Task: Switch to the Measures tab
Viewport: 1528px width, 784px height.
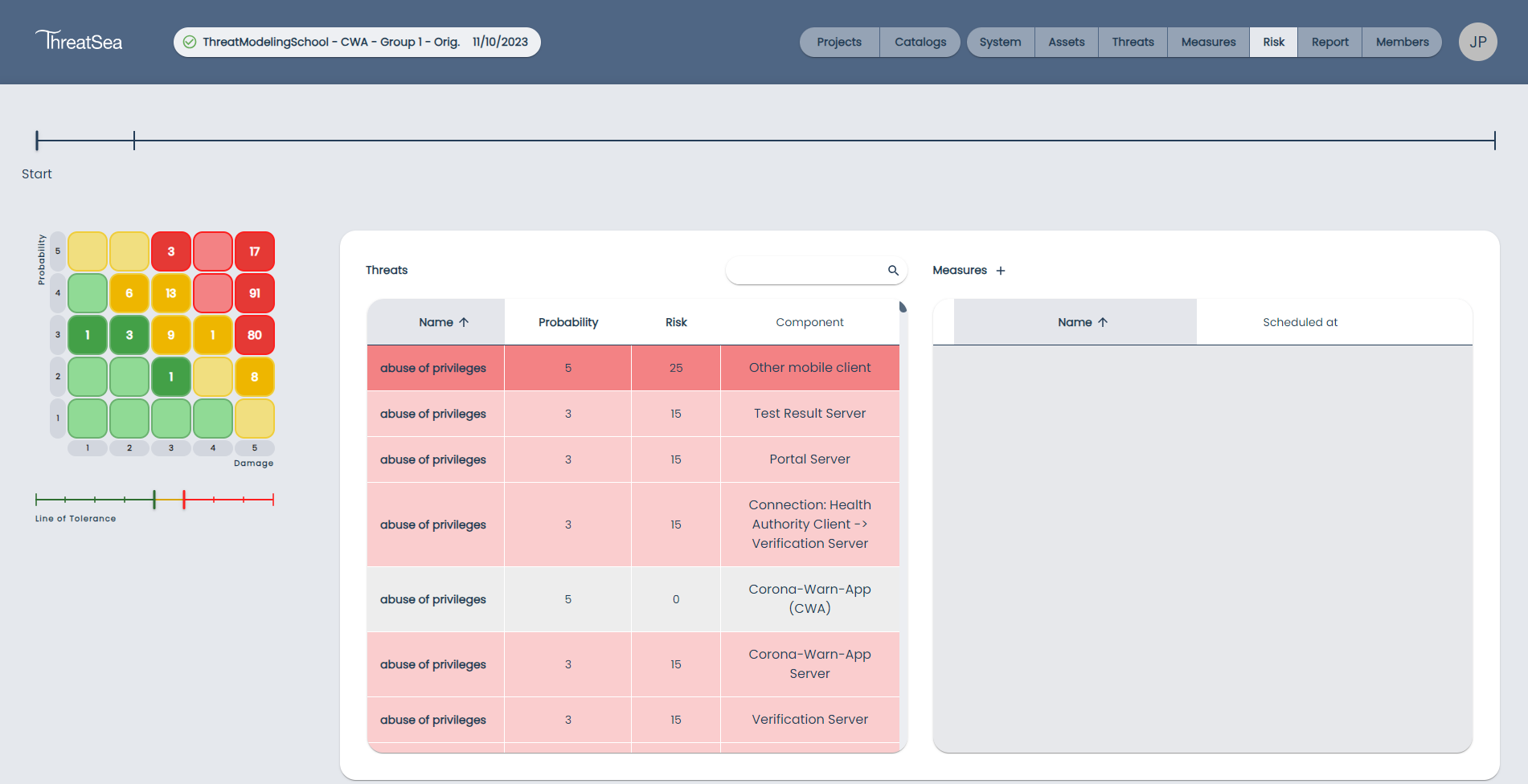Action: point(1207,42)
